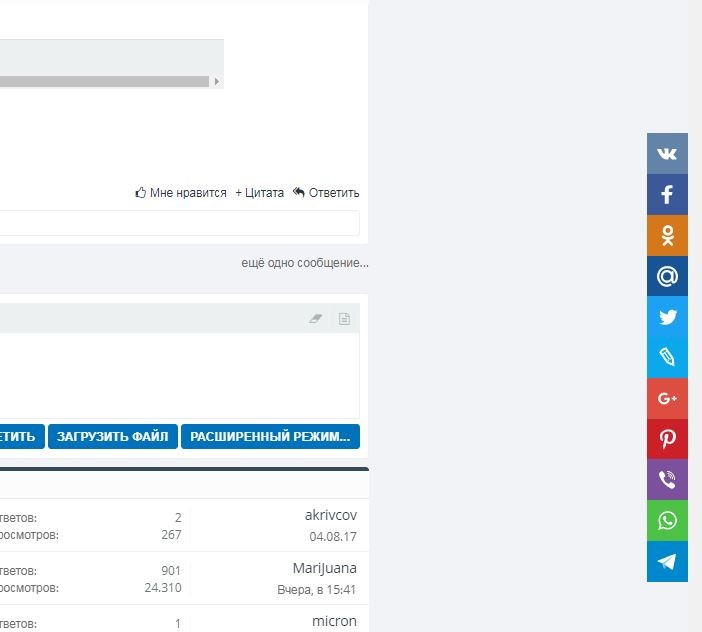This screenshot has width=702, height=632.
Task: Click the thumbs-up like icon
Action: pyautogui.click(x=141, y=192)
